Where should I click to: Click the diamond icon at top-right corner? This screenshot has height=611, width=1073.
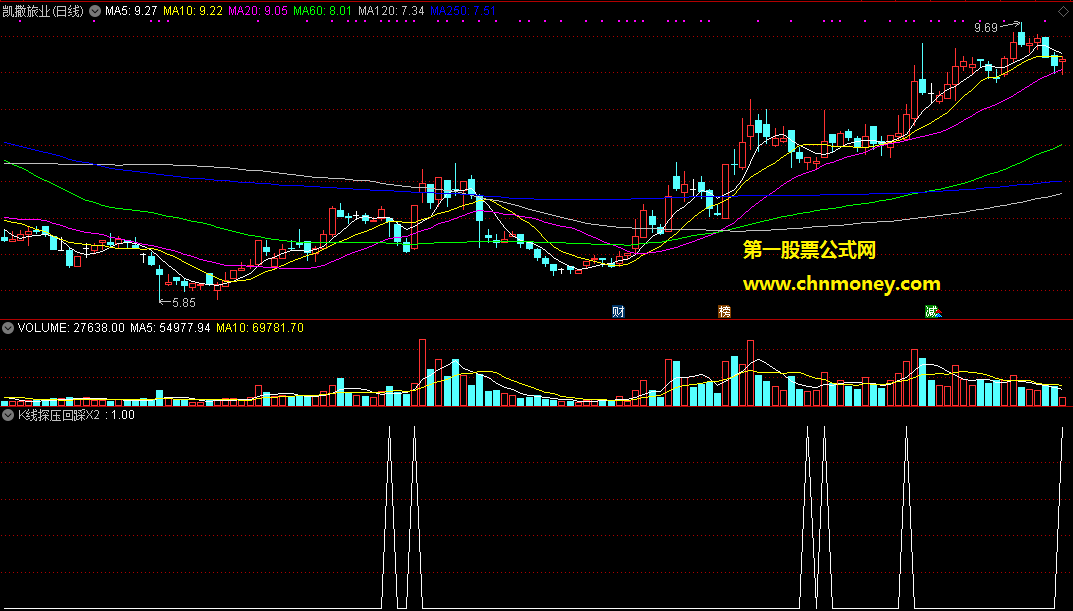[1063, 11]
